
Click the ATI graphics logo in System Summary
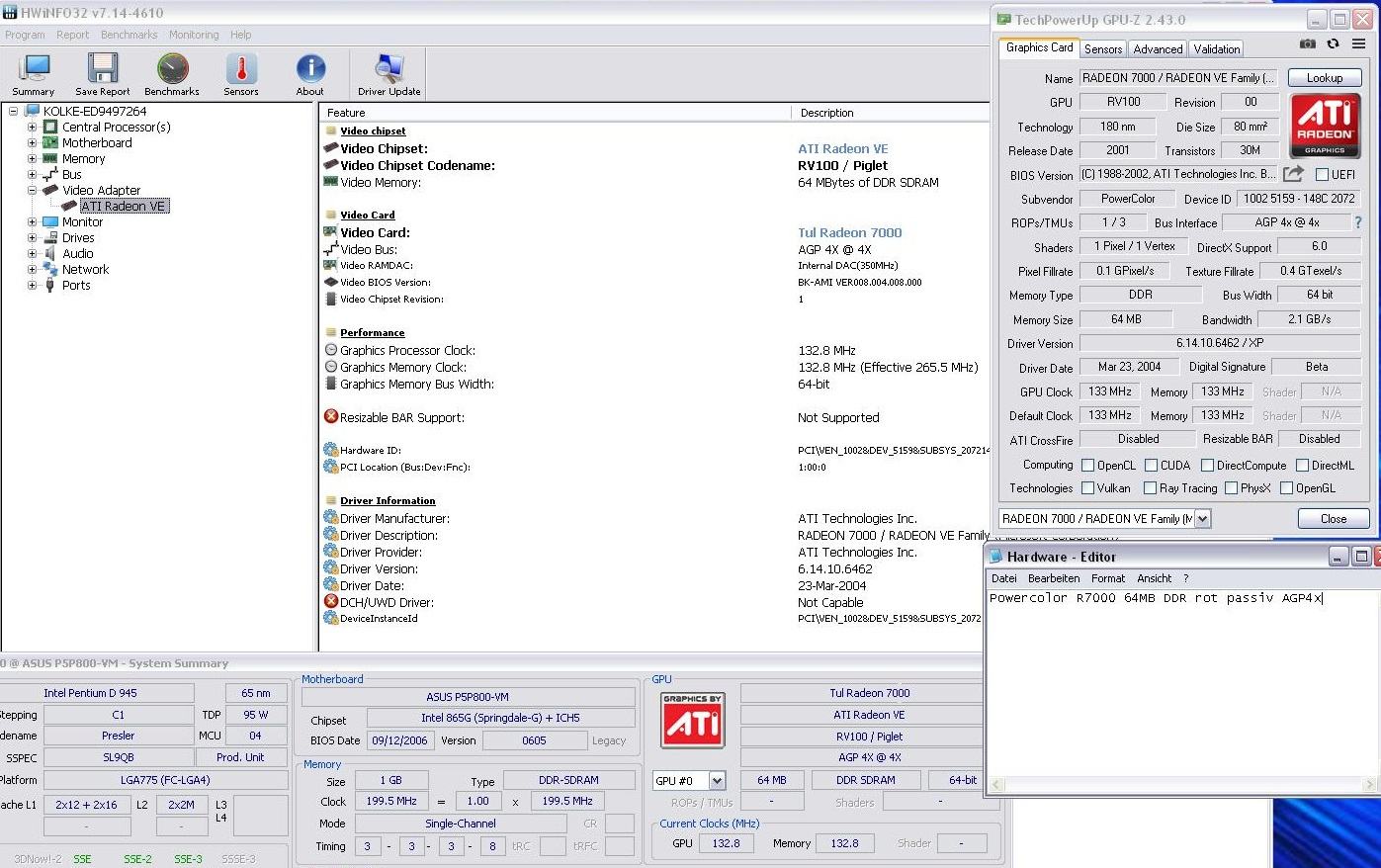point(692,720)
